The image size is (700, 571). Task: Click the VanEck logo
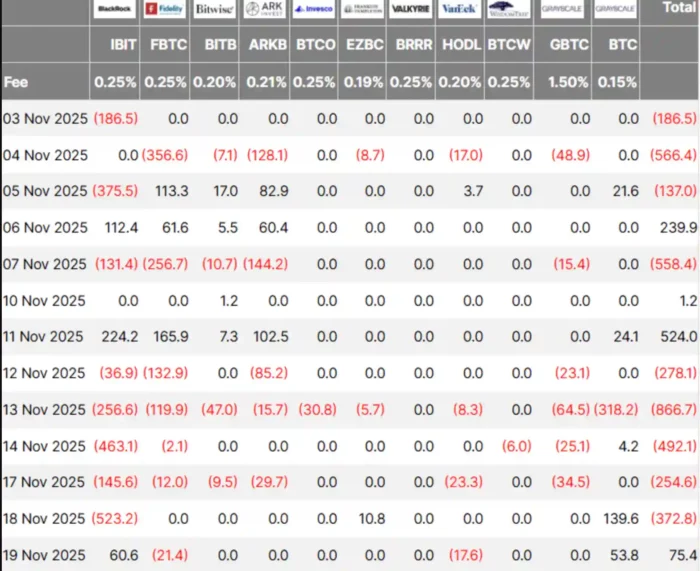tap(460, 9)
